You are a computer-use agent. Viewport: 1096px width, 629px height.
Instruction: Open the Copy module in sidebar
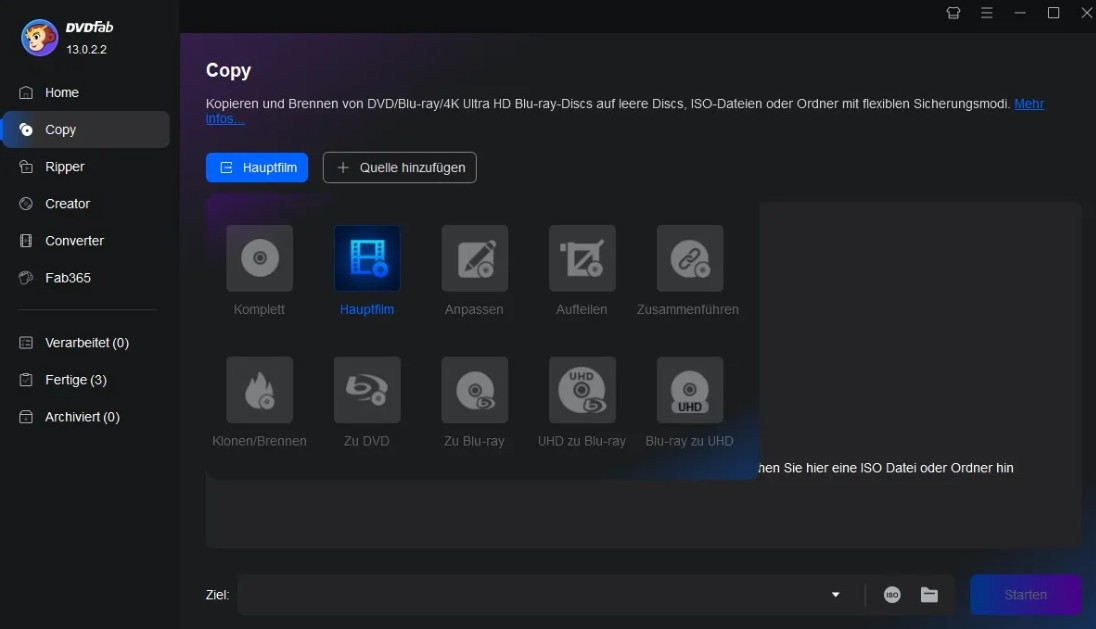[87, 129]
